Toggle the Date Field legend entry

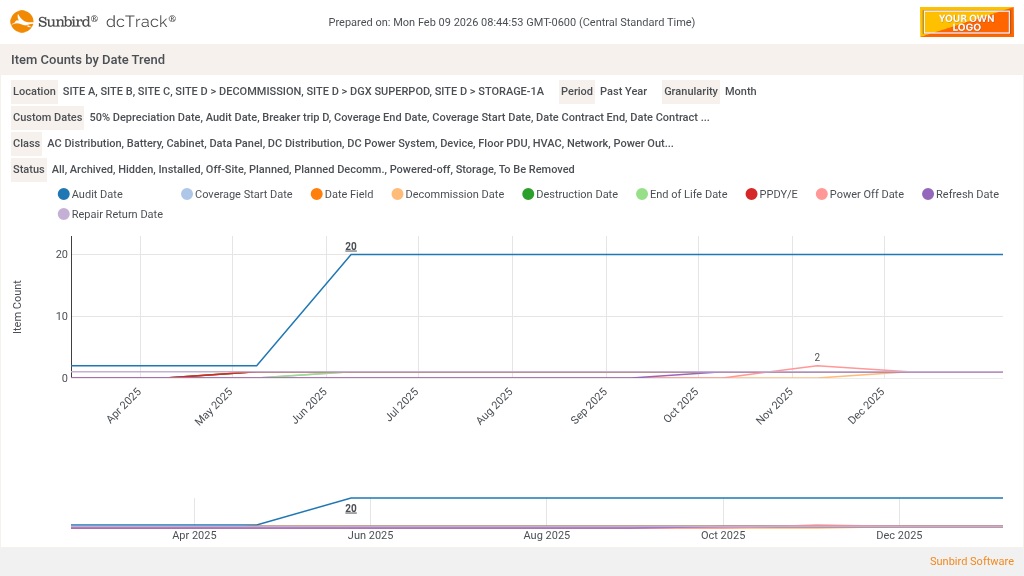coord(341,194)
